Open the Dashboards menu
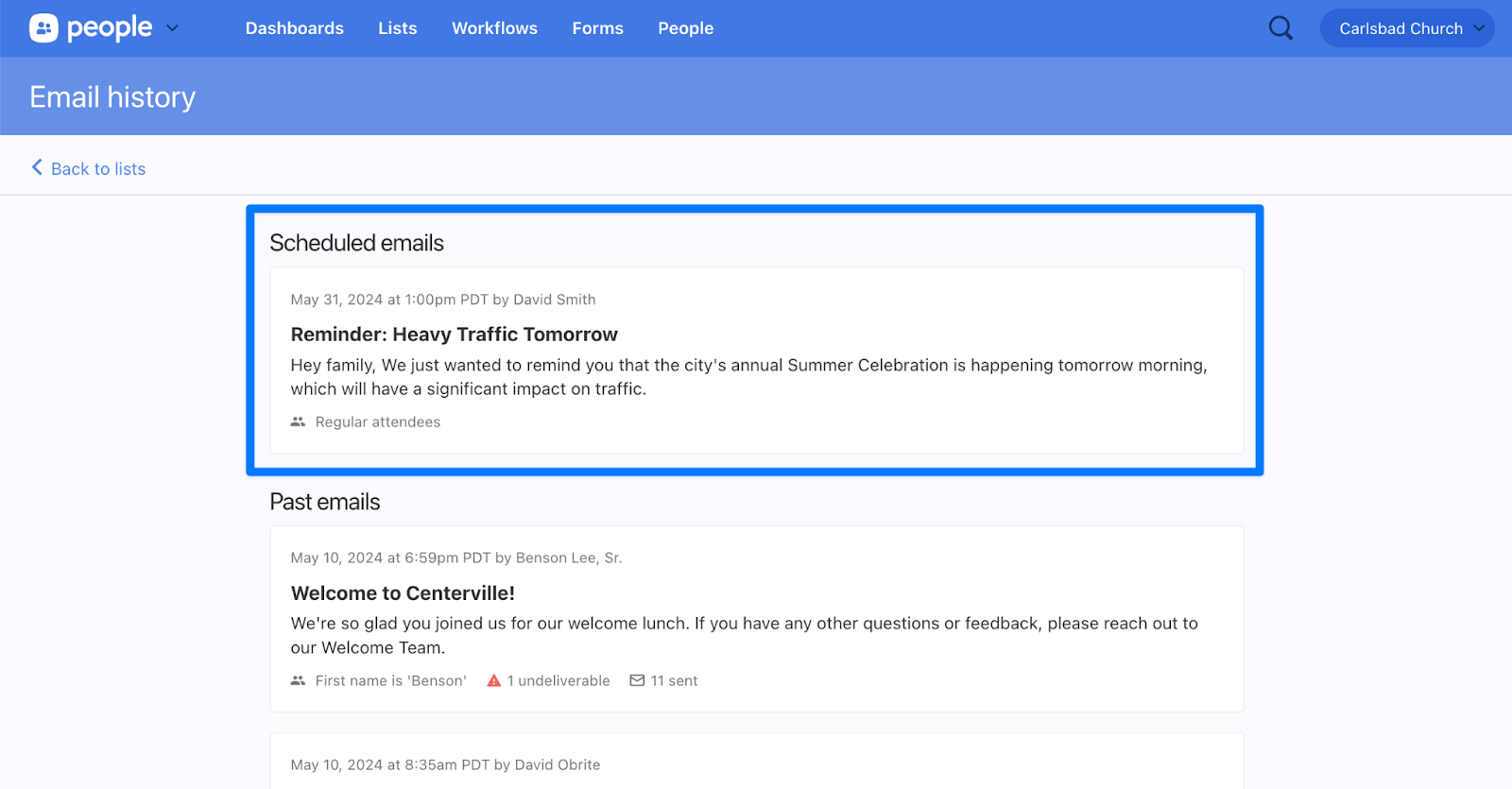The height and width of the screenshot is (789, 1512). tap(294, 28)
